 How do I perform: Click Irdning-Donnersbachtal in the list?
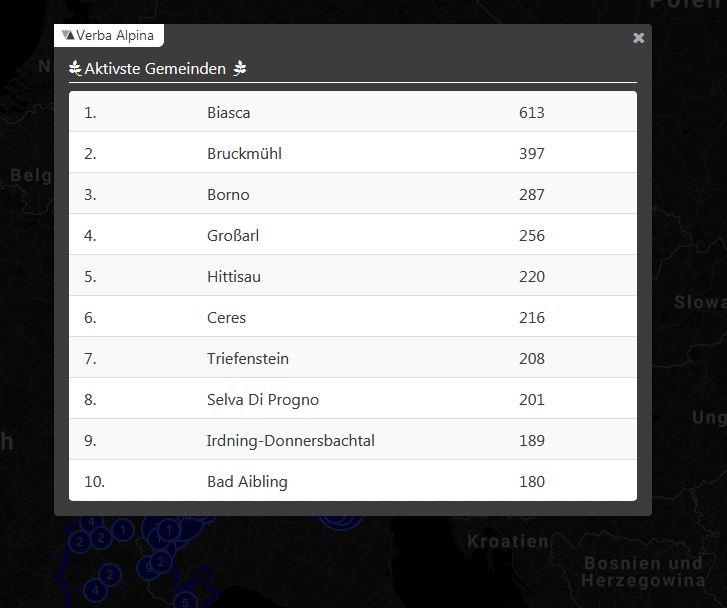point(291,441)
